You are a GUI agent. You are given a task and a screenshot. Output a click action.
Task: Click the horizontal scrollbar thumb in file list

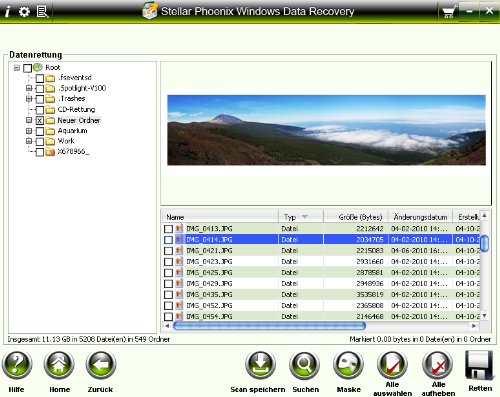[269, 326]
